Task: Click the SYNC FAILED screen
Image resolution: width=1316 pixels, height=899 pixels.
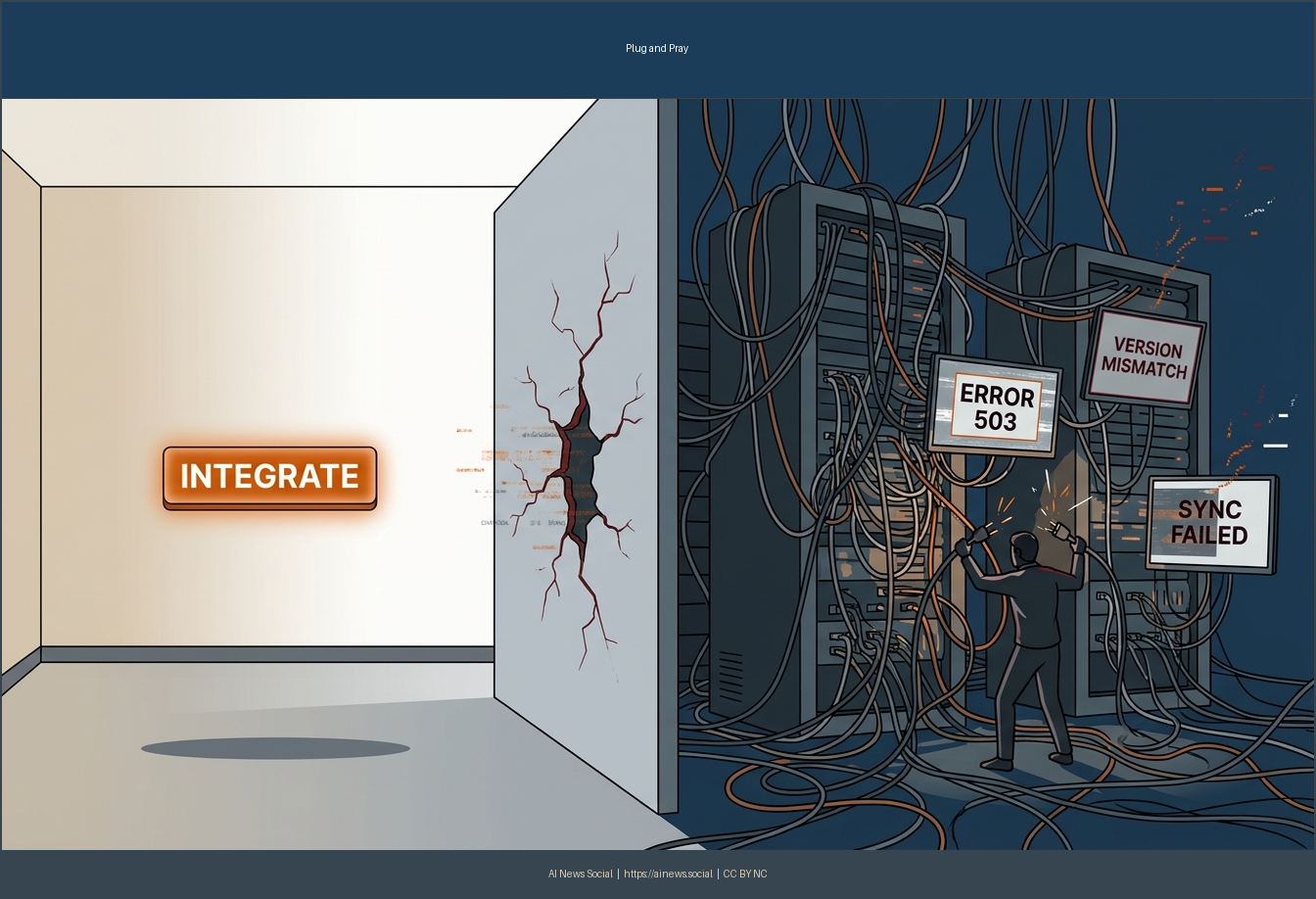Action: point(1211,523)
